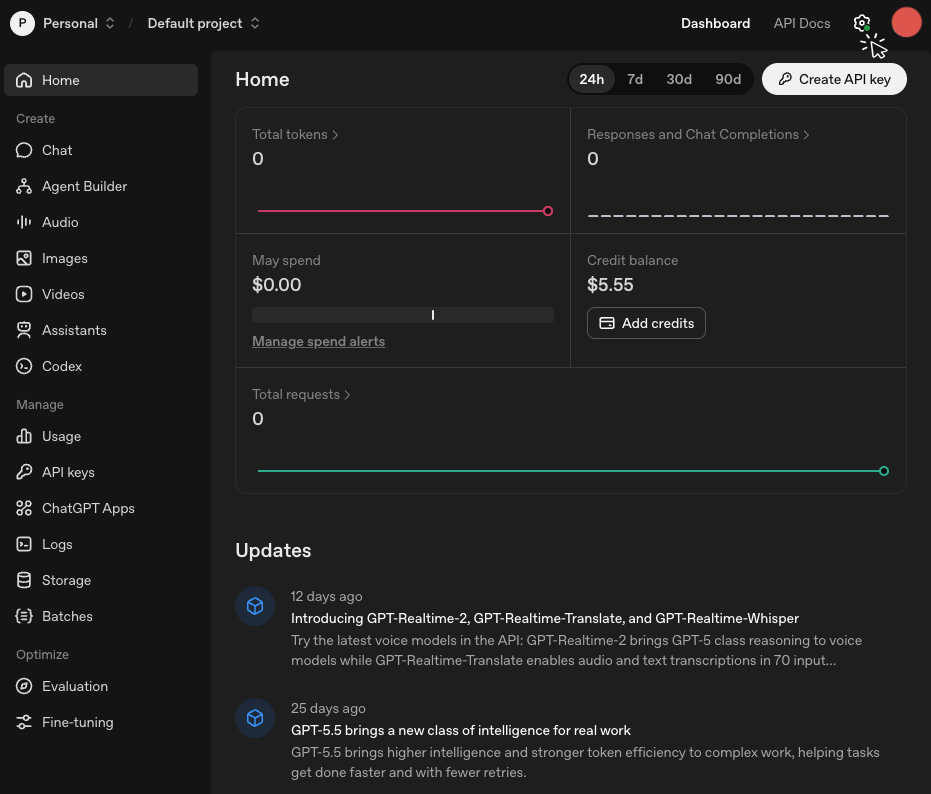Click the cube icon beside GPT-5.5 update
The width and height of the screenshot is (931, 794).
point(255,718)
